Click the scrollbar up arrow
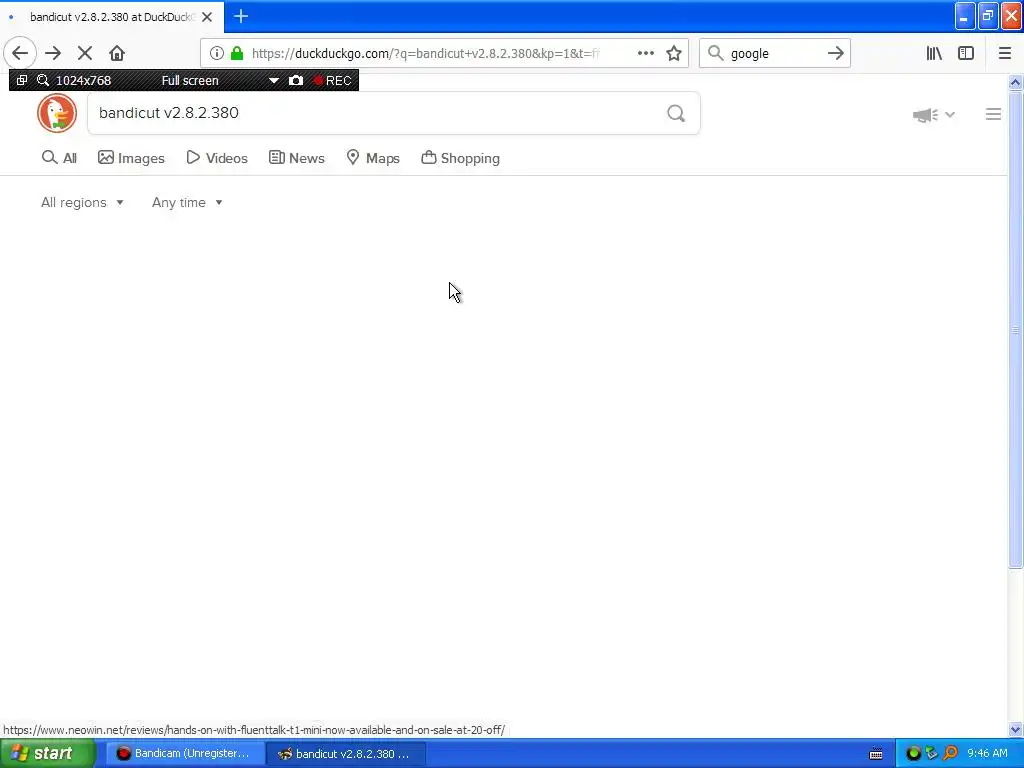 coord(1015,82)
